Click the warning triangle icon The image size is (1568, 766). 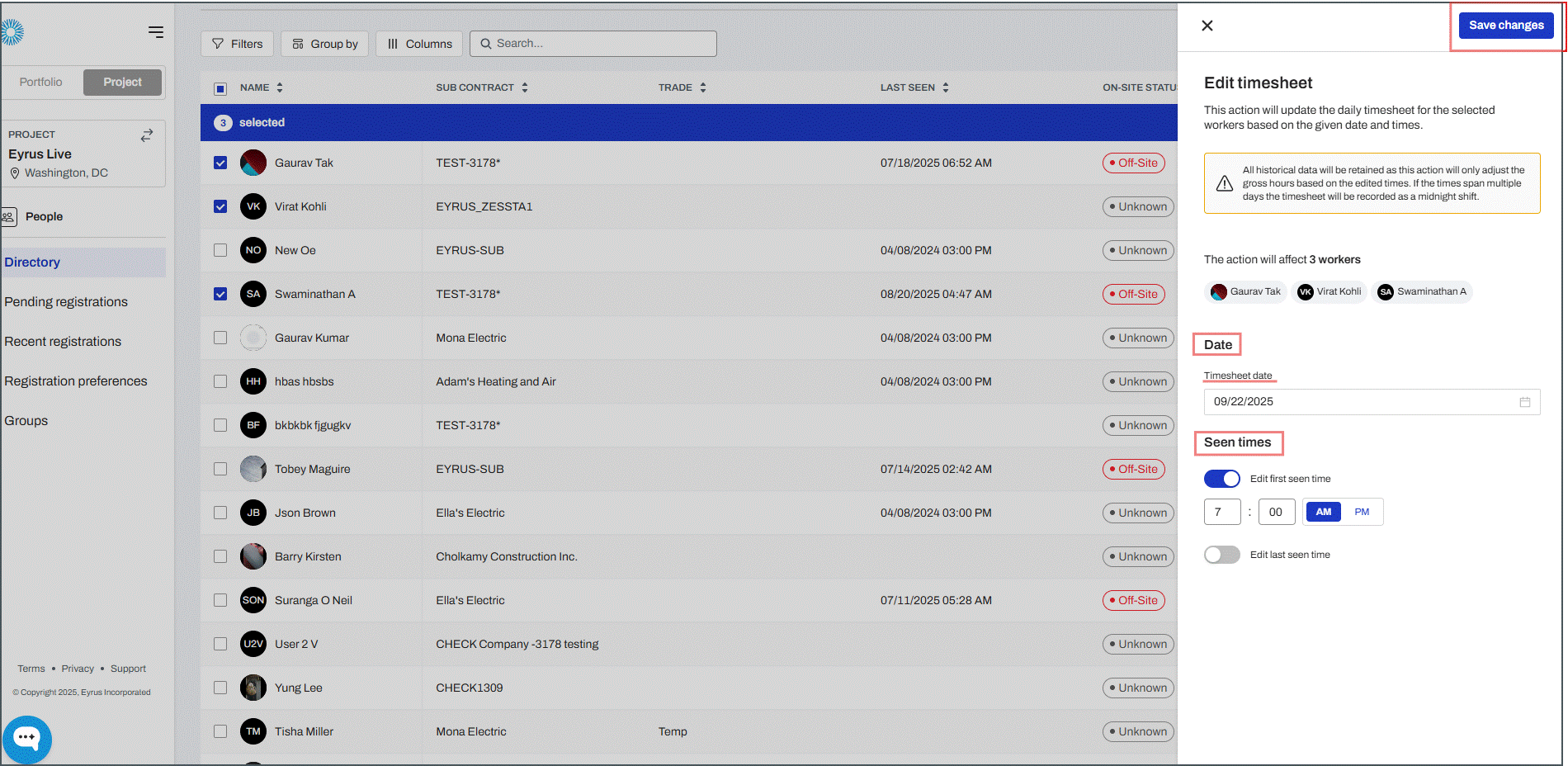(1225, 183)
